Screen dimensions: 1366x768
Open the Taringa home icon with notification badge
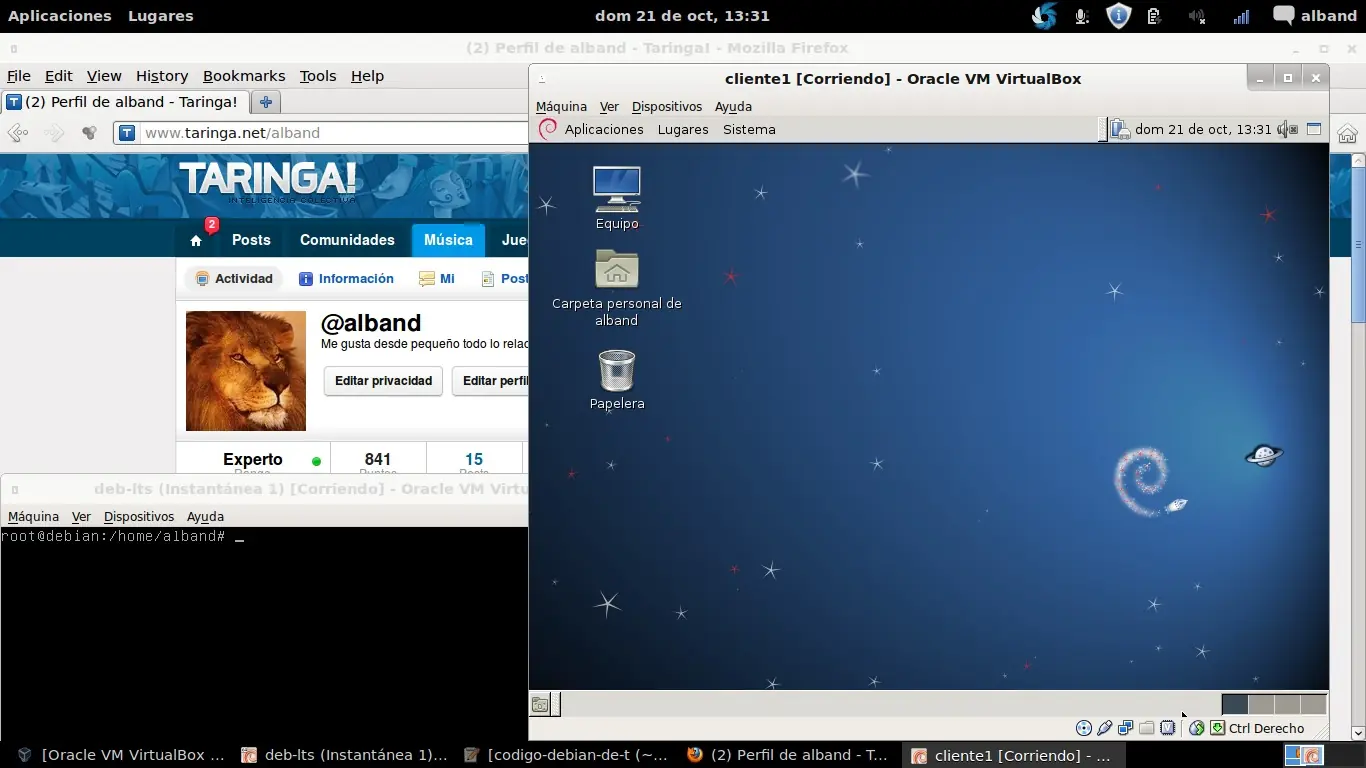click(196, 240)
